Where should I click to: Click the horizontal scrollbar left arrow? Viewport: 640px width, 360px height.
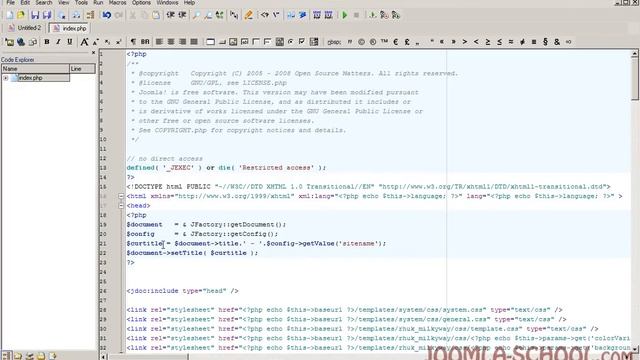tap(104, 357)
